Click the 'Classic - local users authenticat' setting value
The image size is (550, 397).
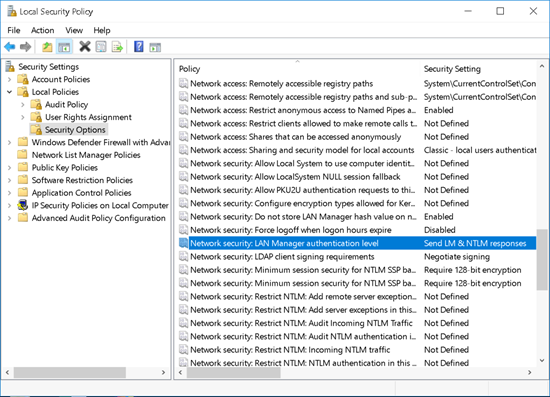pyautogui.click(x=480, y=150)
